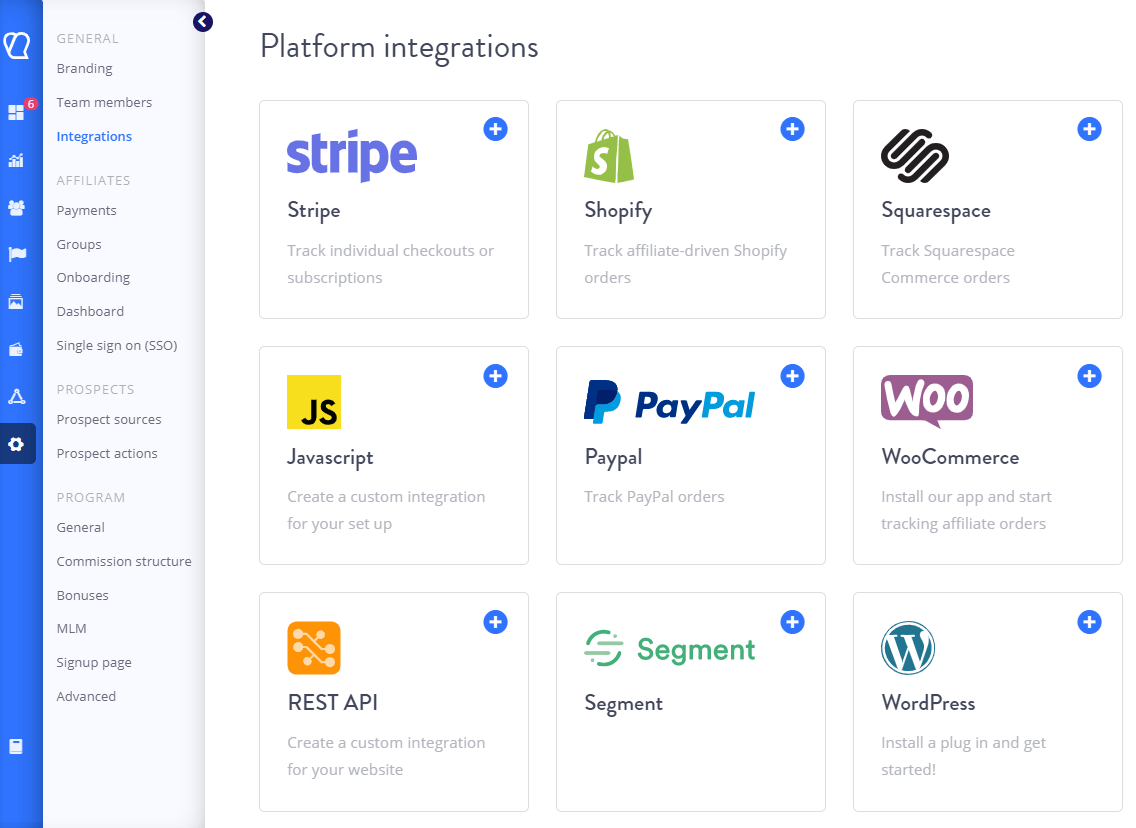This screenshot has height=828, width=1136.
Task: Click the yellow JS logo
Action: pyautogui.click(x=314, y=402)
